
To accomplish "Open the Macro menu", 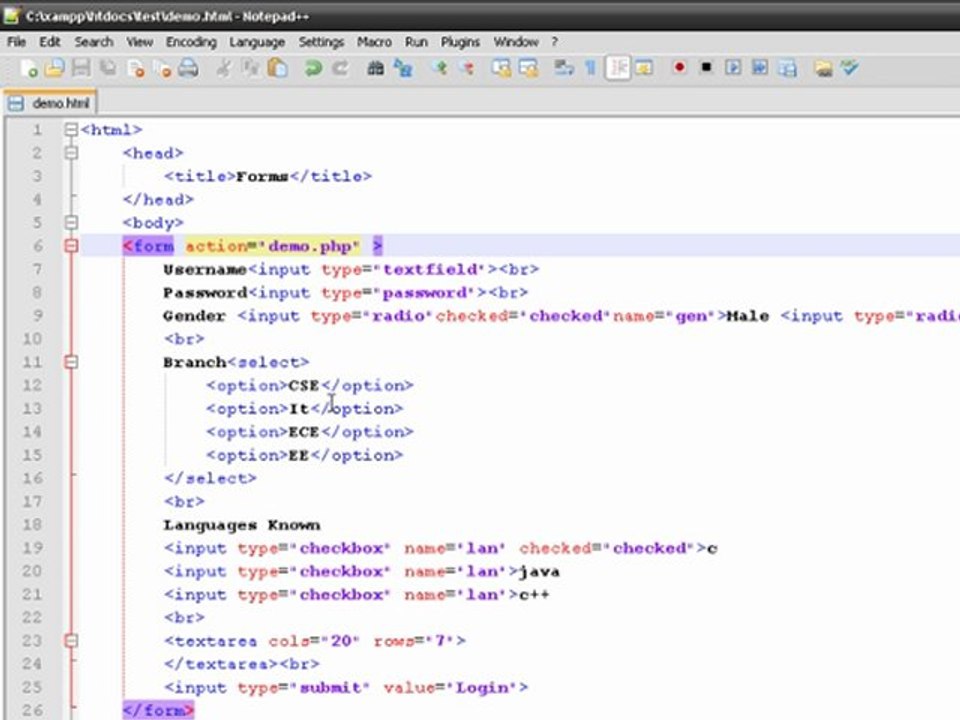I will [x=374, y=42].
